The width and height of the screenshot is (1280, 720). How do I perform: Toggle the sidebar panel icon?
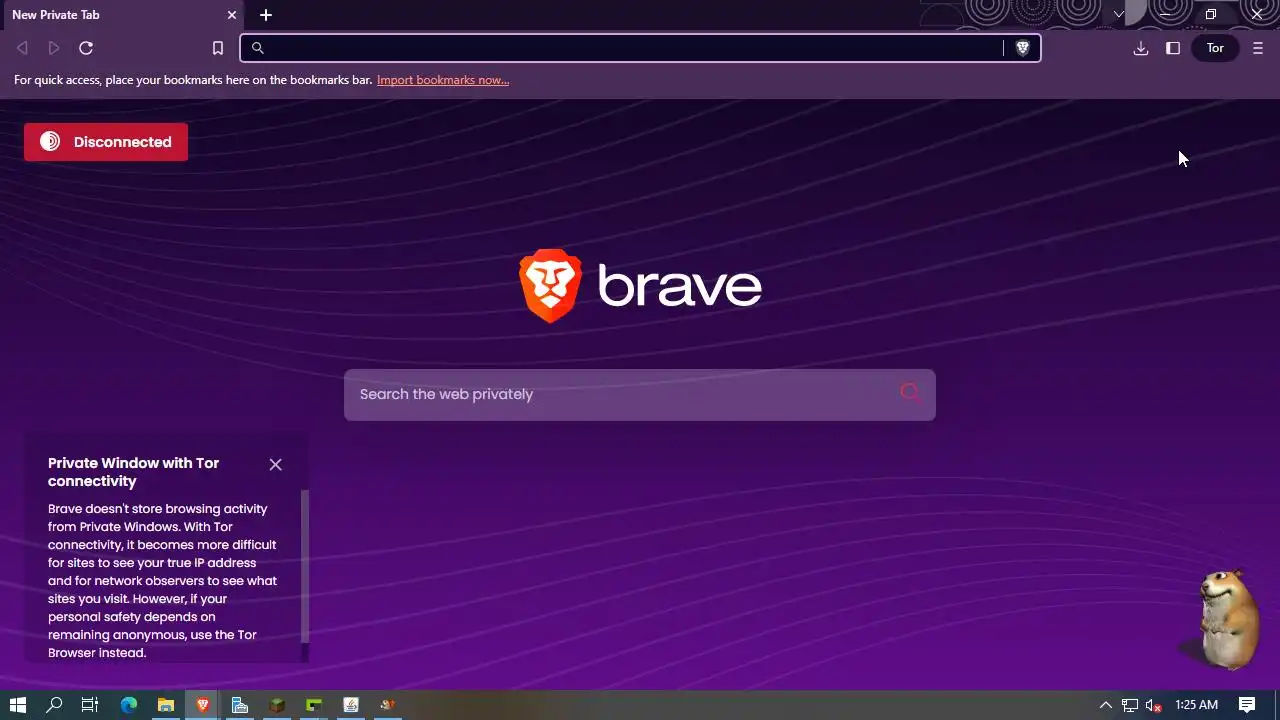pos(1173,48)
